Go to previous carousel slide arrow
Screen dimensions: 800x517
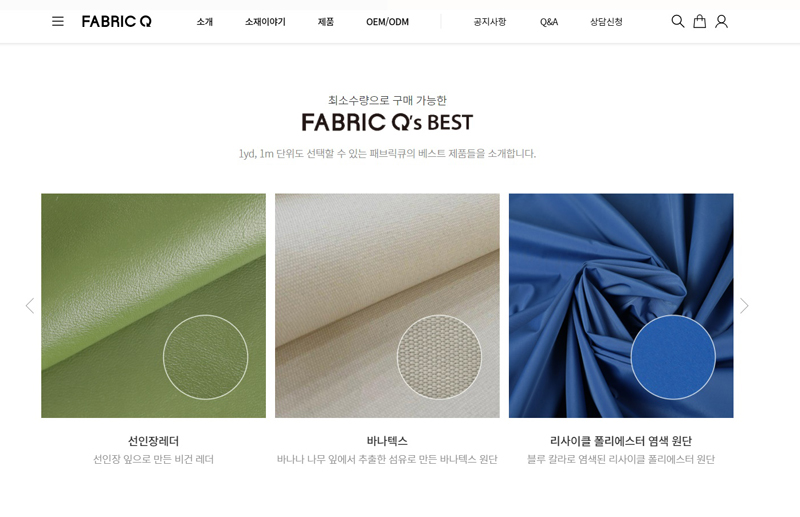click(x=30, y=306)
